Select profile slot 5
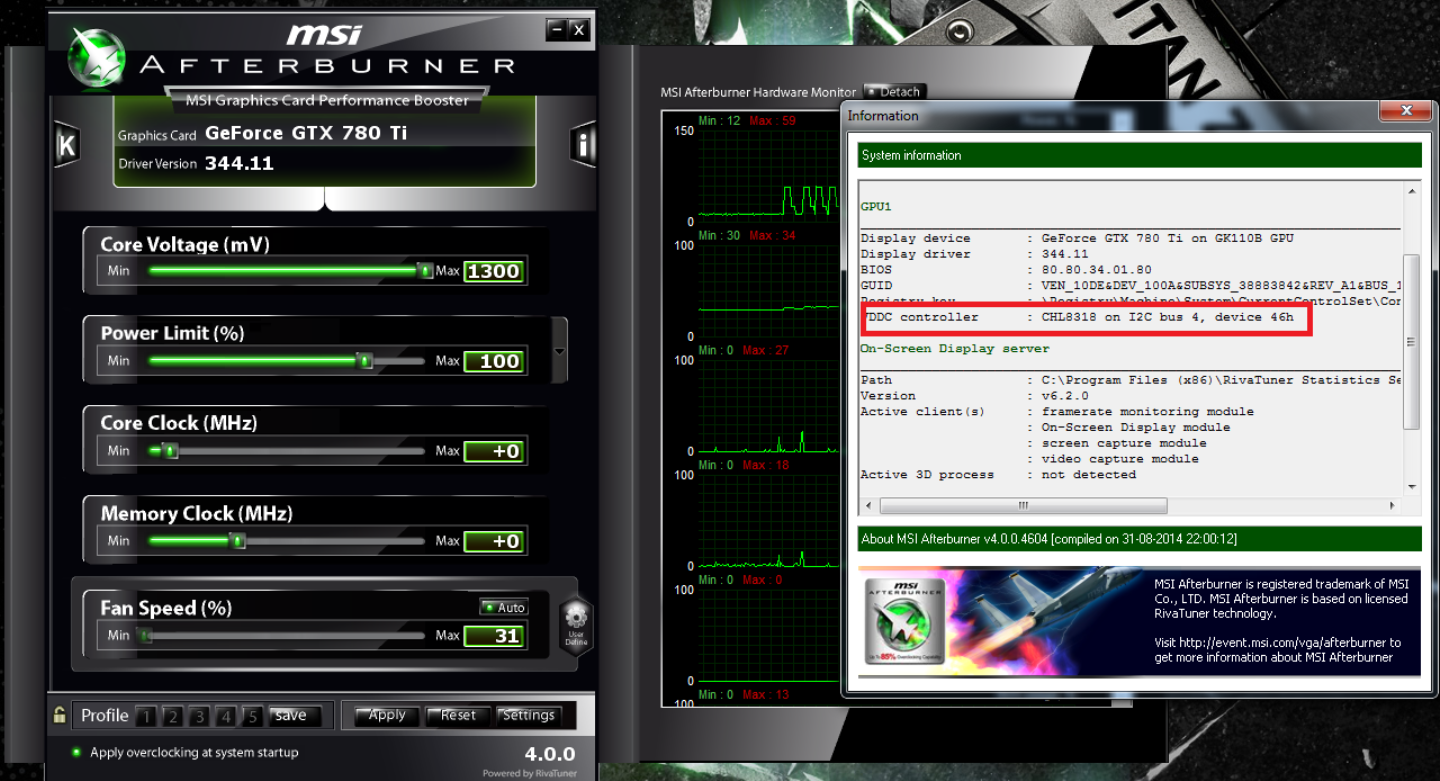Screen dimensions: 1440x781 click(253, 716)
